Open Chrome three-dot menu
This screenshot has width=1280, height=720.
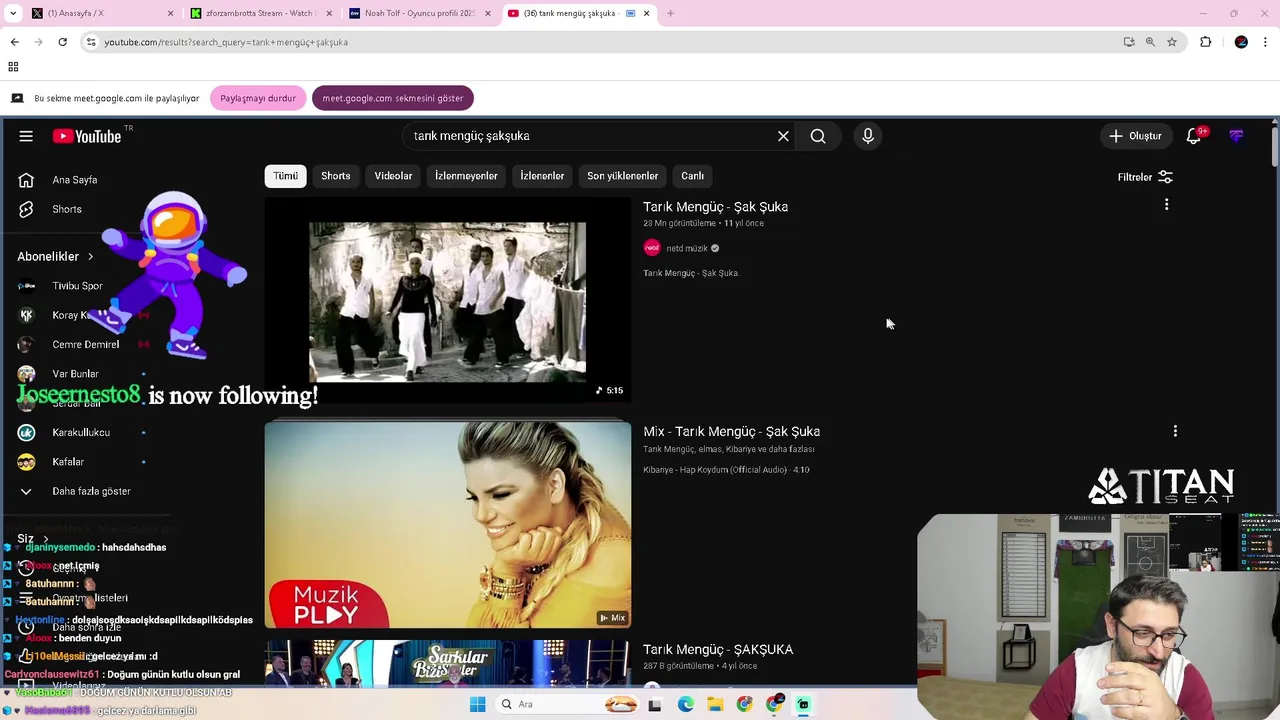pyautogui.click(x=1266, y=42)
